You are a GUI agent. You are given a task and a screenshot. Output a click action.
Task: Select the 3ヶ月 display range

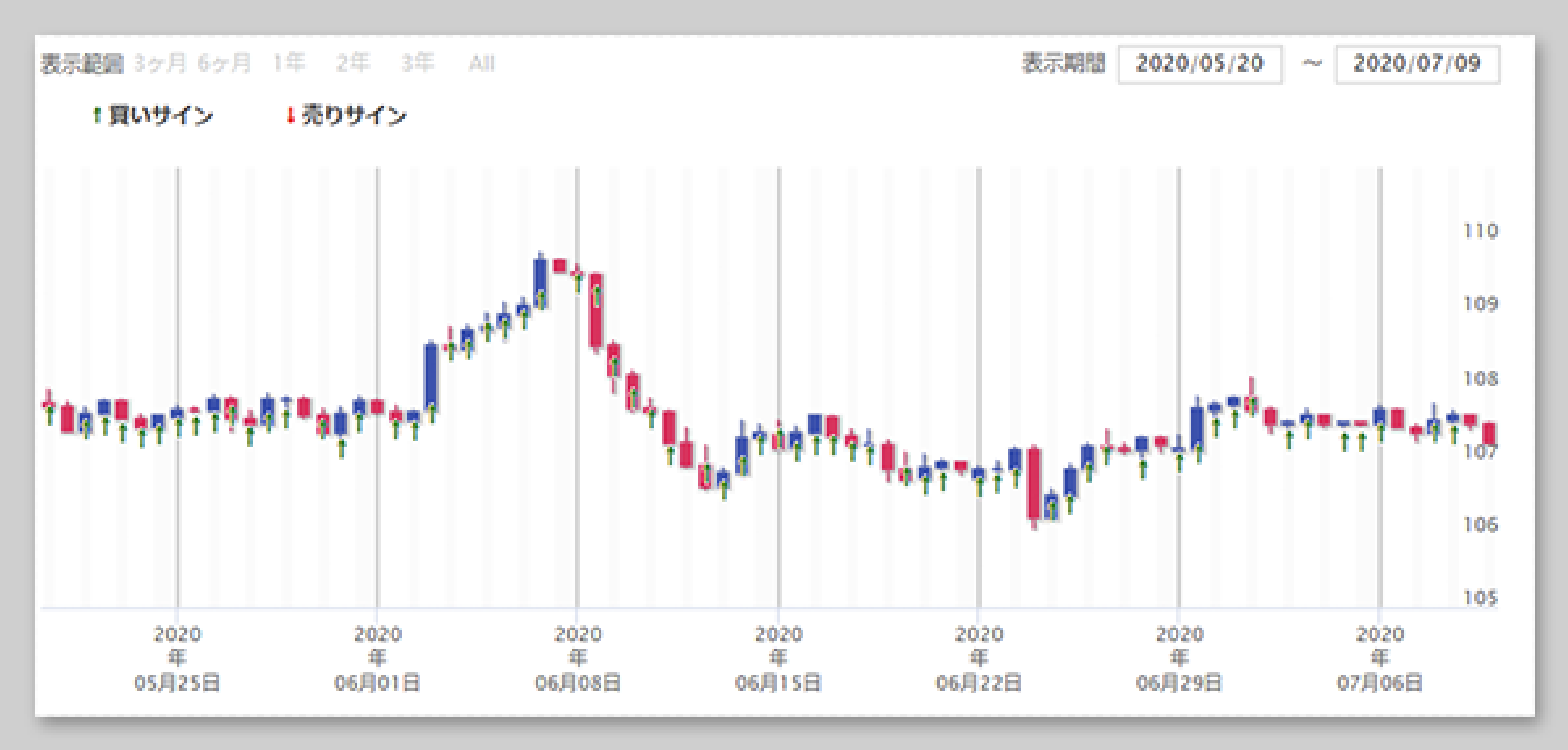click(160, 63)
